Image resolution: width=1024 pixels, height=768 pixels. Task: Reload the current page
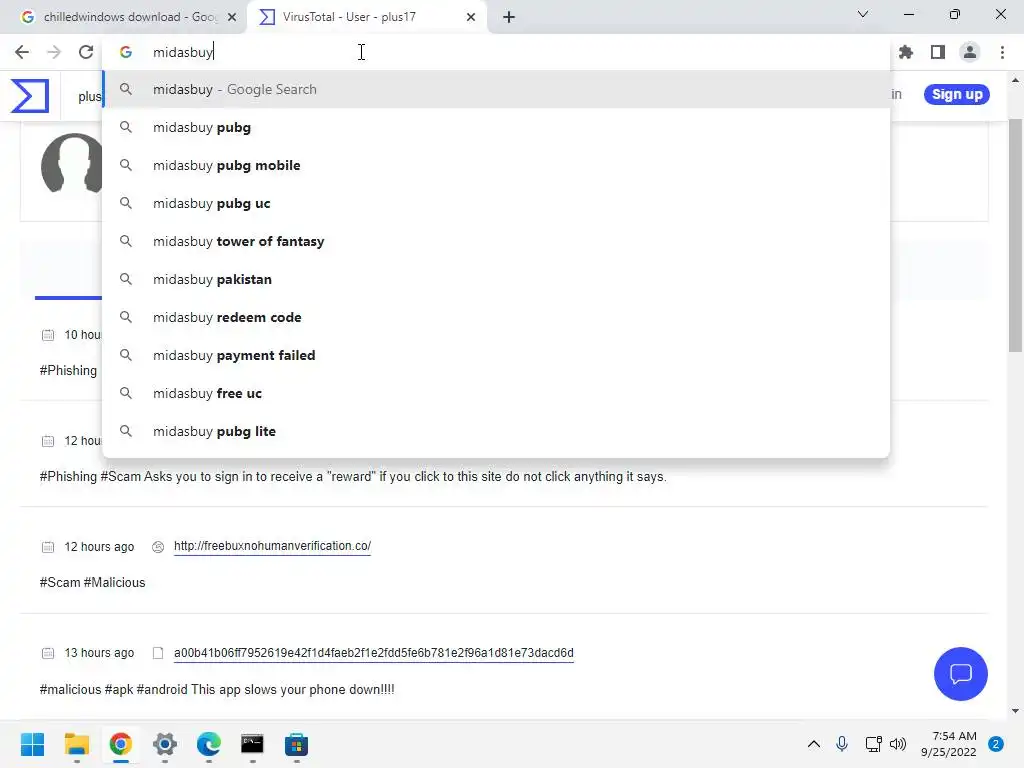point(86,52)
